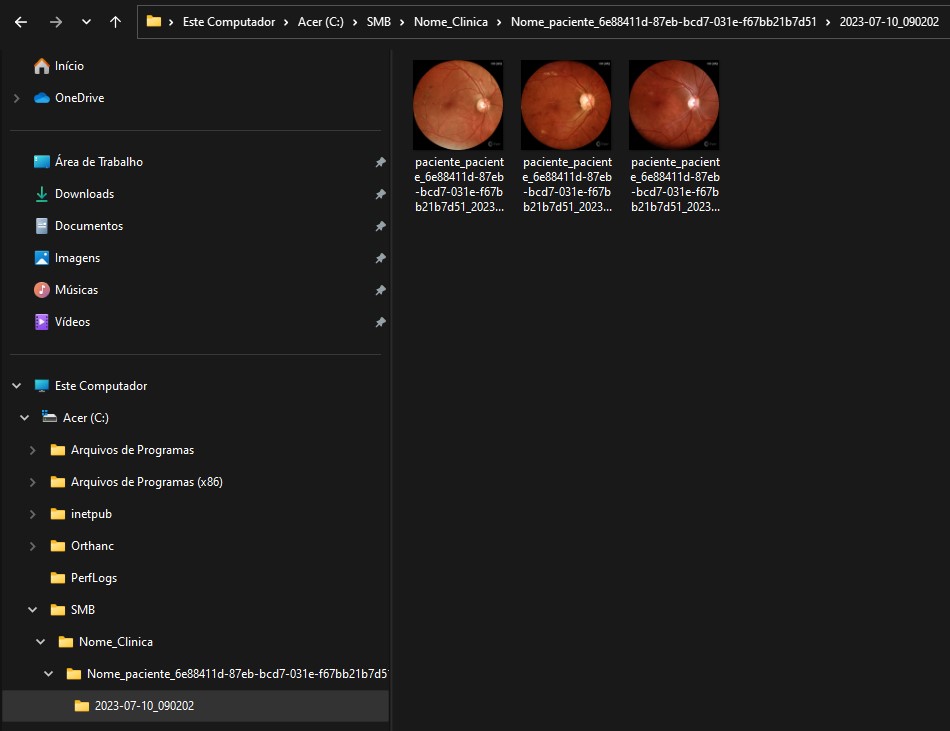Unpin Músicas via its pin icon

pyautogui.click(x=380, y=290)
